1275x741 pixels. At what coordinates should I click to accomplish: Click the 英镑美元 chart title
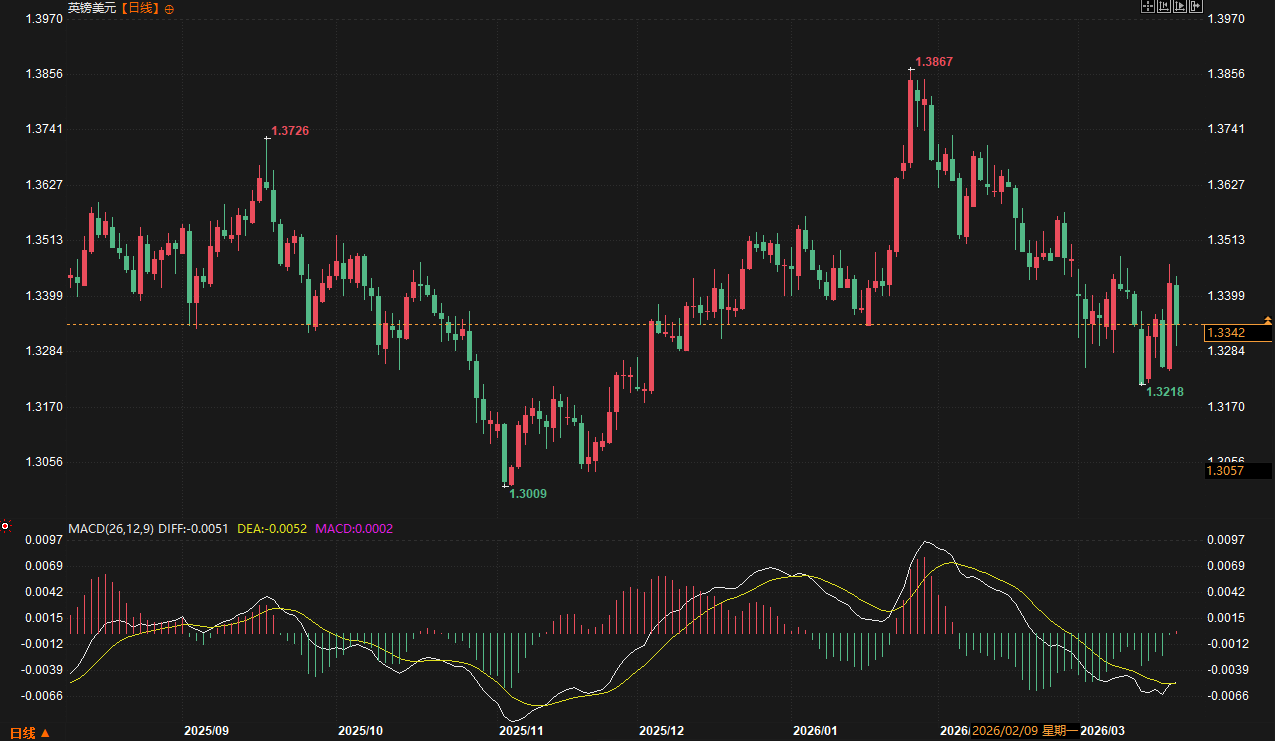pos(92,8)
